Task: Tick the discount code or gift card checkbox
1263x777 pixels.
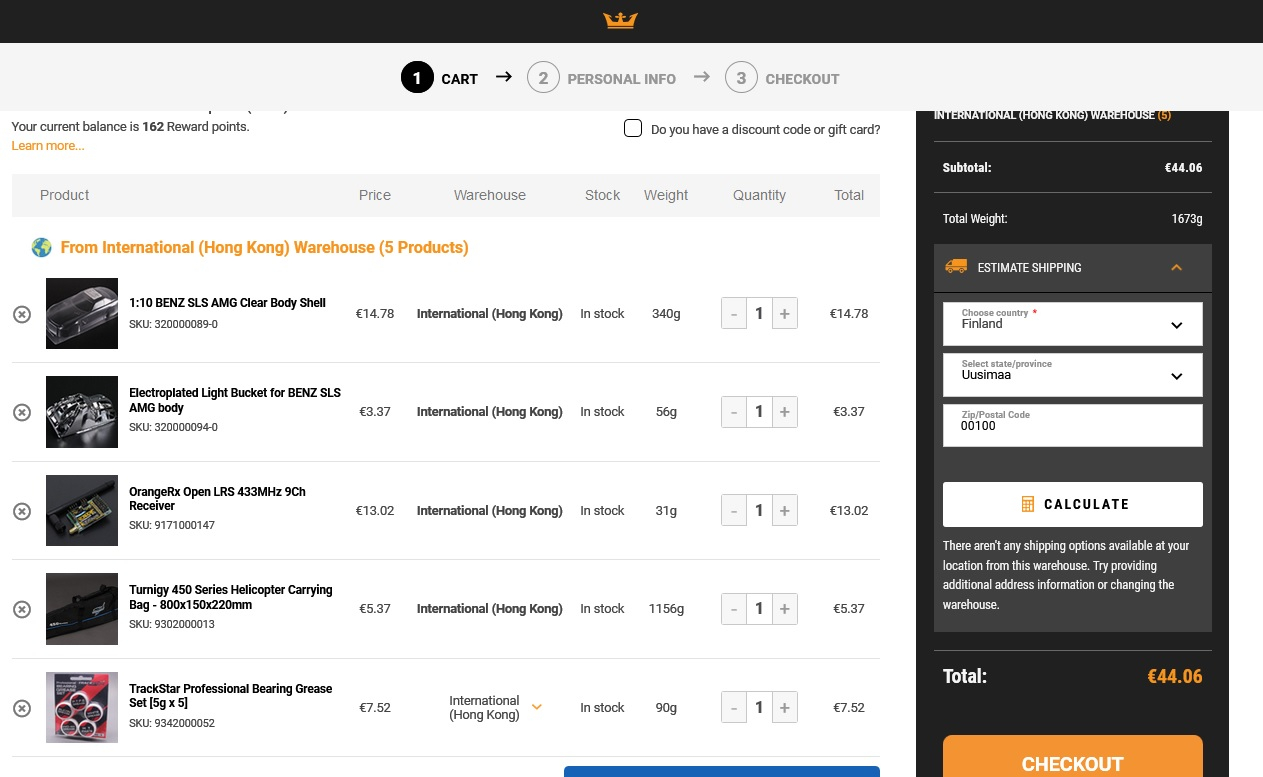Action: pyautogui.click(x=632, y=128)
